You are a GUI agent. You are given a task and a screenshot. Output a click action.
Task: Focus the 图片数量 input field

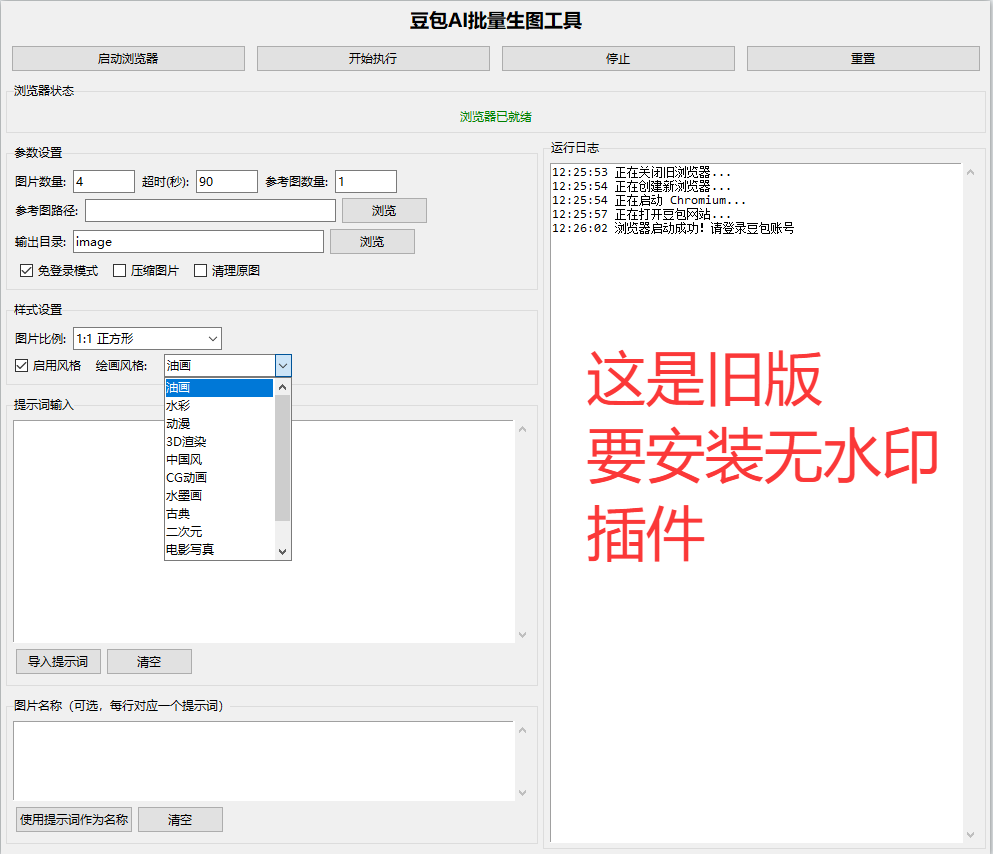point(104,182)
